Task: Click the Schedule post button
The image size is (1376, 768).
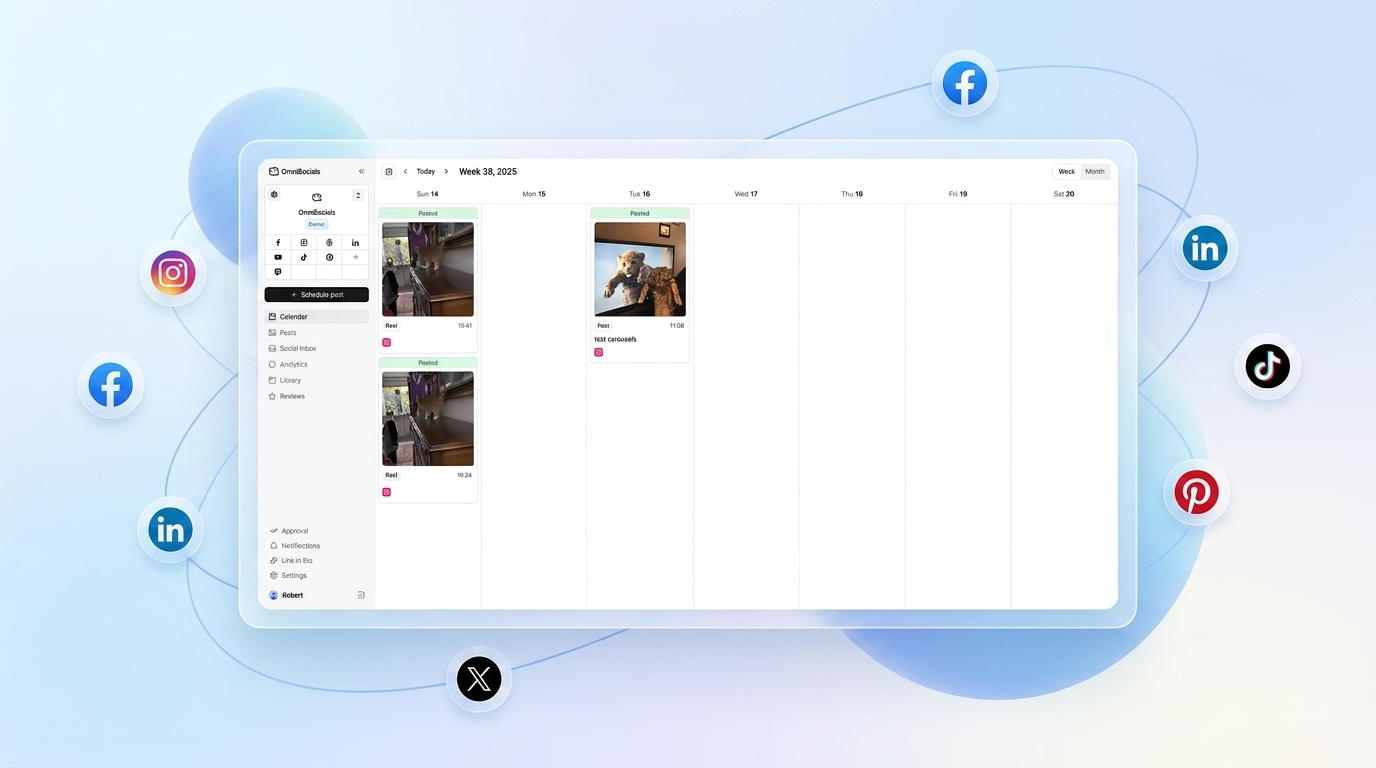Action: point(316,295)
